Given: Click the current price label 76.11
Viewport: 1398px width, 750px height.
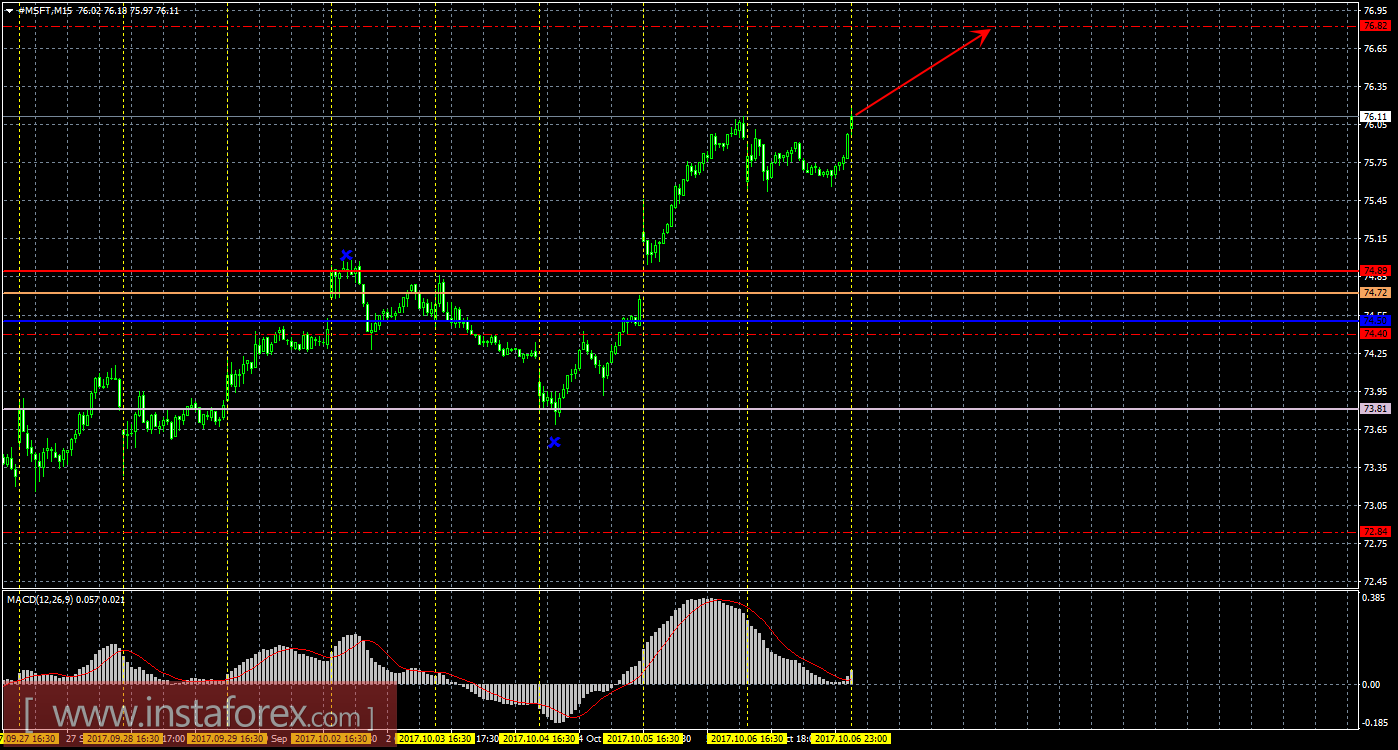Looking at the screenshot, I should tap(1376, 117).
